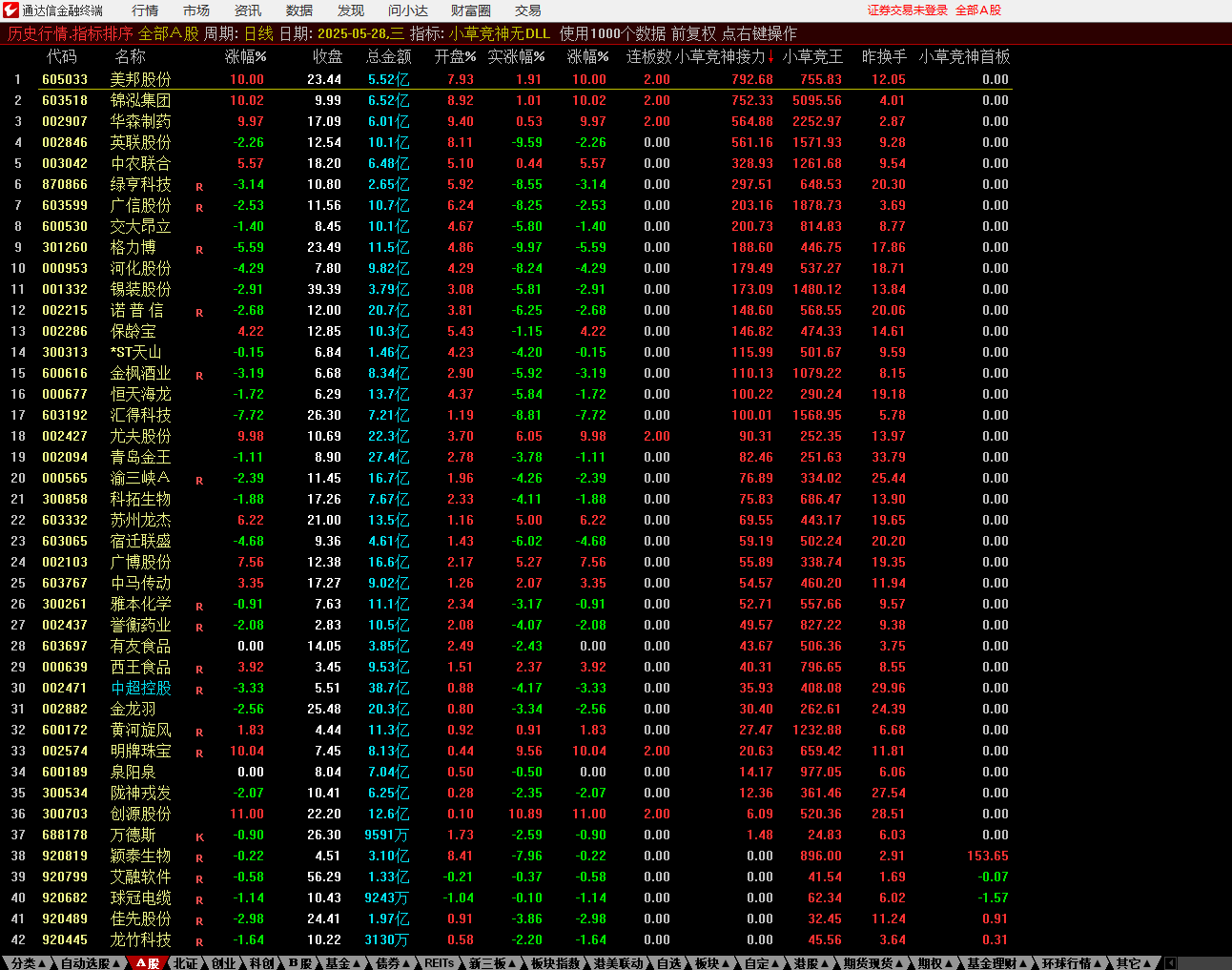Click the R marker beside 中超控股
Image resolution: width=1232 pixels, height=970 pixels.
coord(199,691)
